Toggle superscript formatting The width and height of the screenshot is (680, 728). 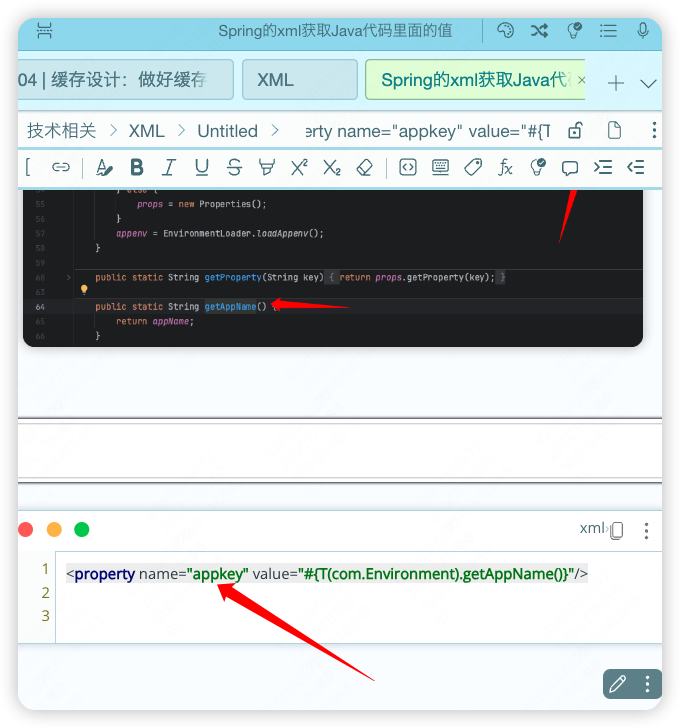299,167
